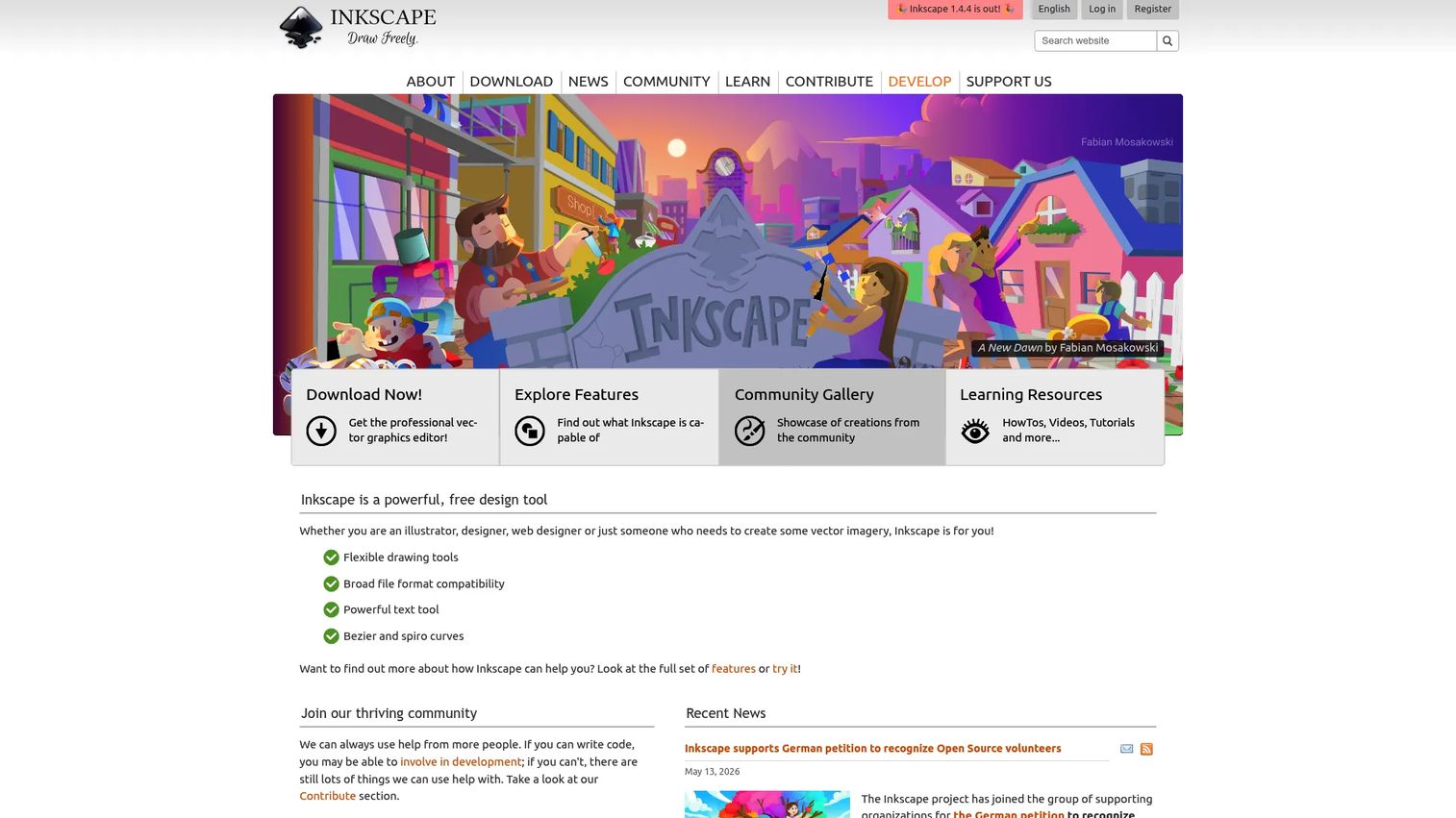Screen dimensions: 1456x818
Task: Click the Explore Features heading
Action: pos(576,394)
